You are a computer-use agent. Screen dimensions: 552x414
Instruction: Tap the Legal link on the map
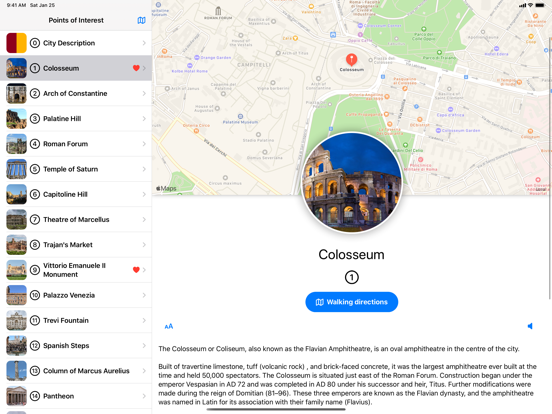click(541, 189)
